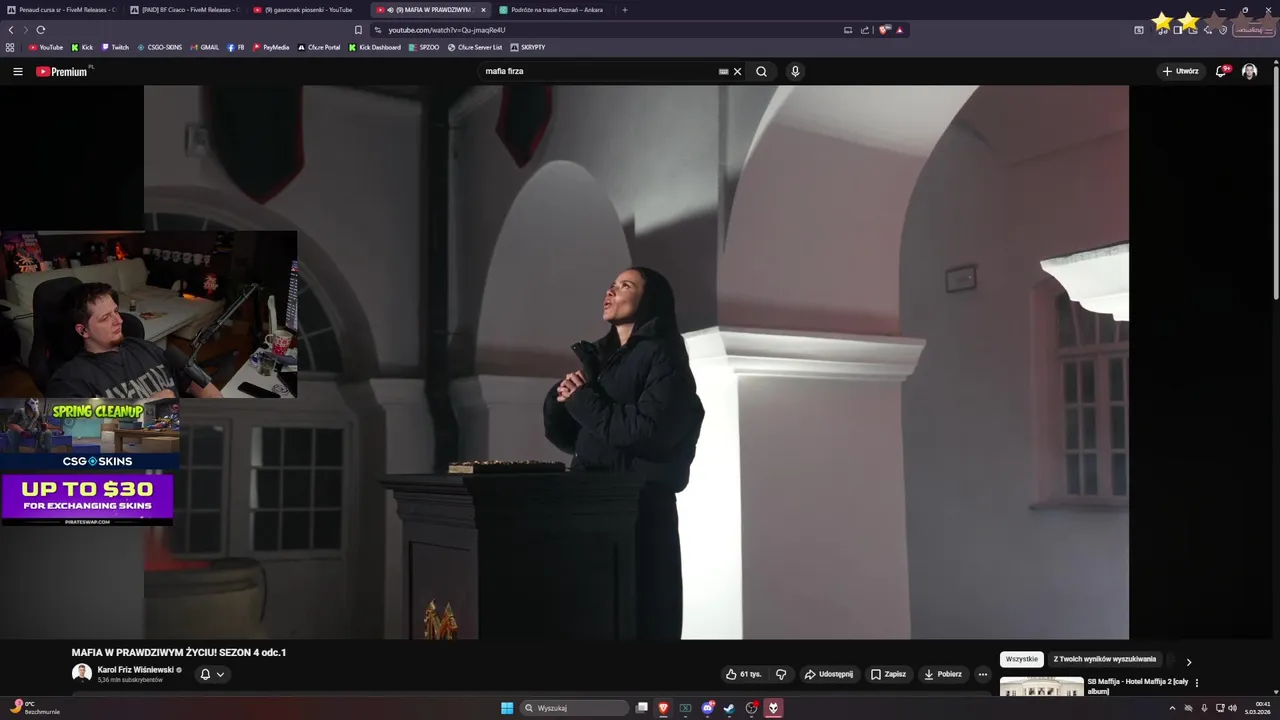Open Brave Rewards triangle icon
The image size is (1280, 720).
[899, 30]
